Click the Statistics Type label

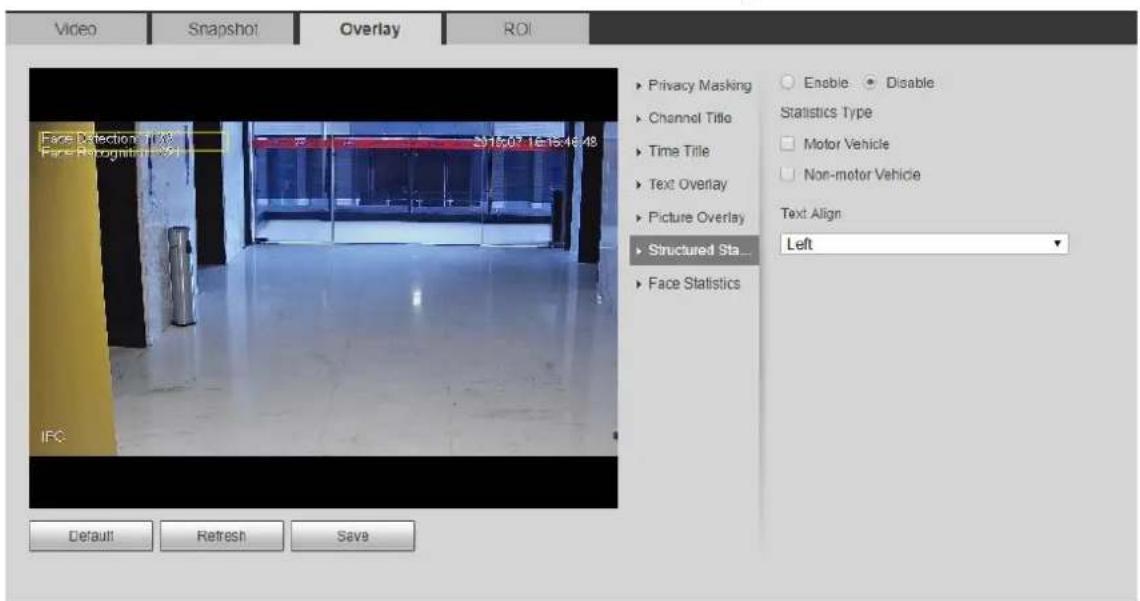pos(826,113)
